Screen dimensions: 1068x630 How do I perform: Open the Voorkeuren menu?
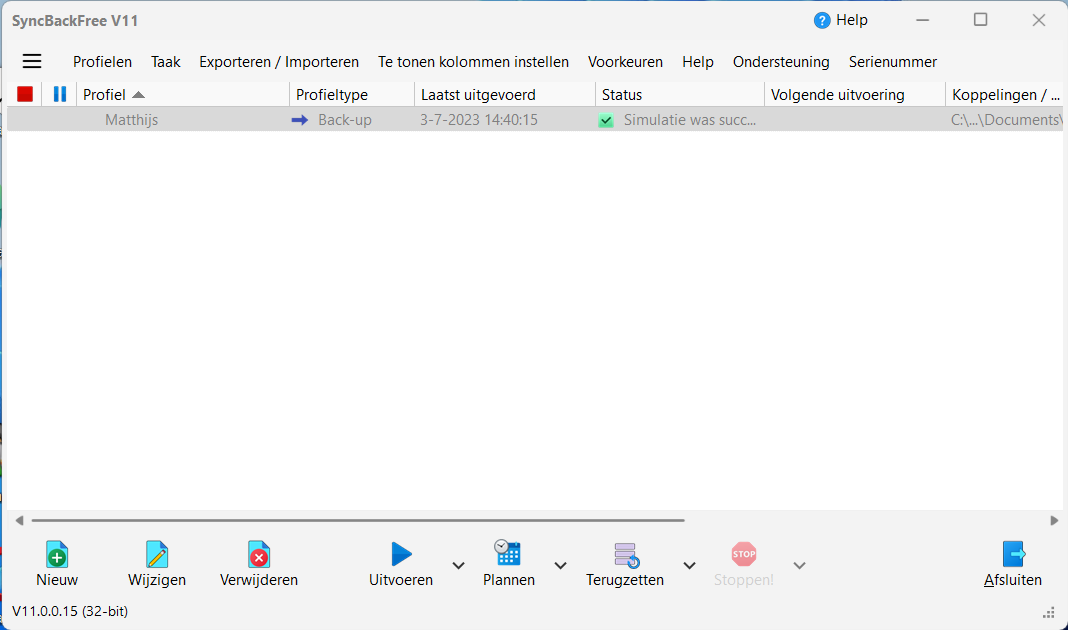point(625,62)
